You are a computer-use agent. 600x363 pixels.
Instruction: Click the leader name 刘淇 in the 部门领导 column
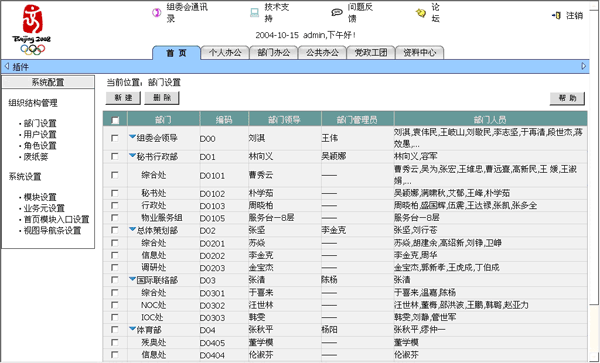(257, 138)
